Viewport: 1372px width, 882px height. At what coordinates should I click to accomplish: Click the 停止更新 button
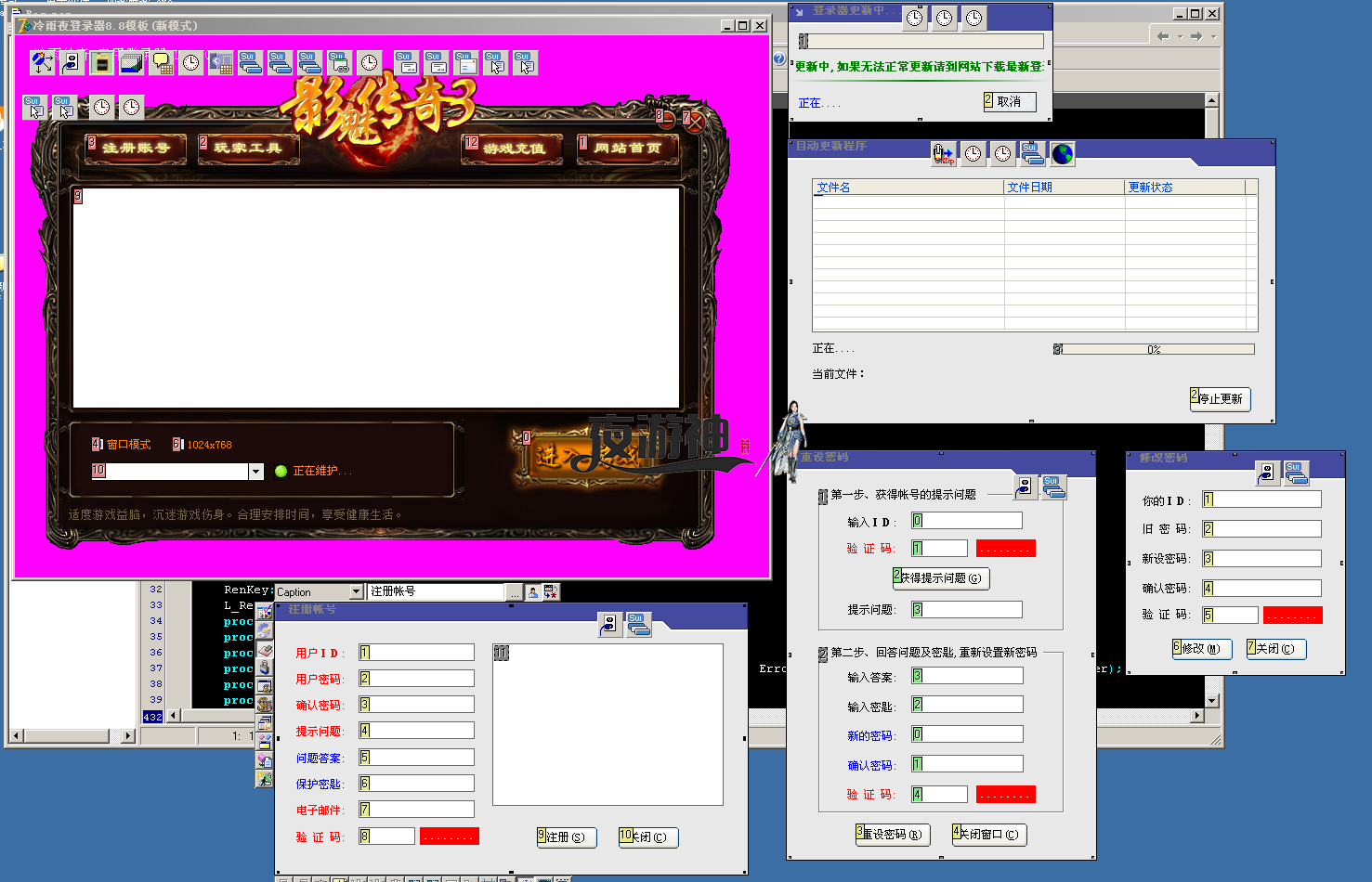click(1221, 399)
